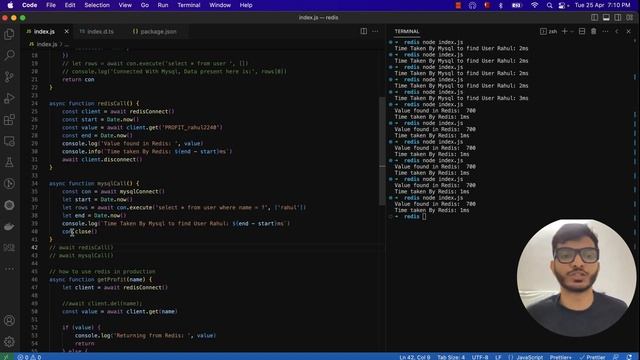Image resolution: width=640 pixels, height=360 pixels.
Task: Click the editor vertical scrollbar
Action: [382, 151]
